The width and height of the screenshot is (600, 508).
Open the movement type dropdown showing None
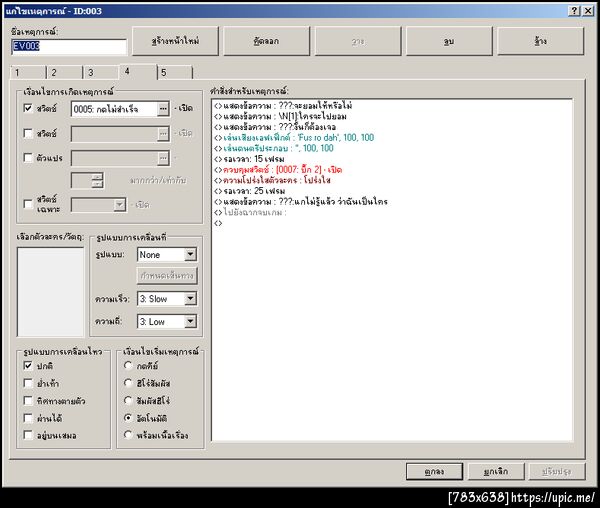point(167,255)
